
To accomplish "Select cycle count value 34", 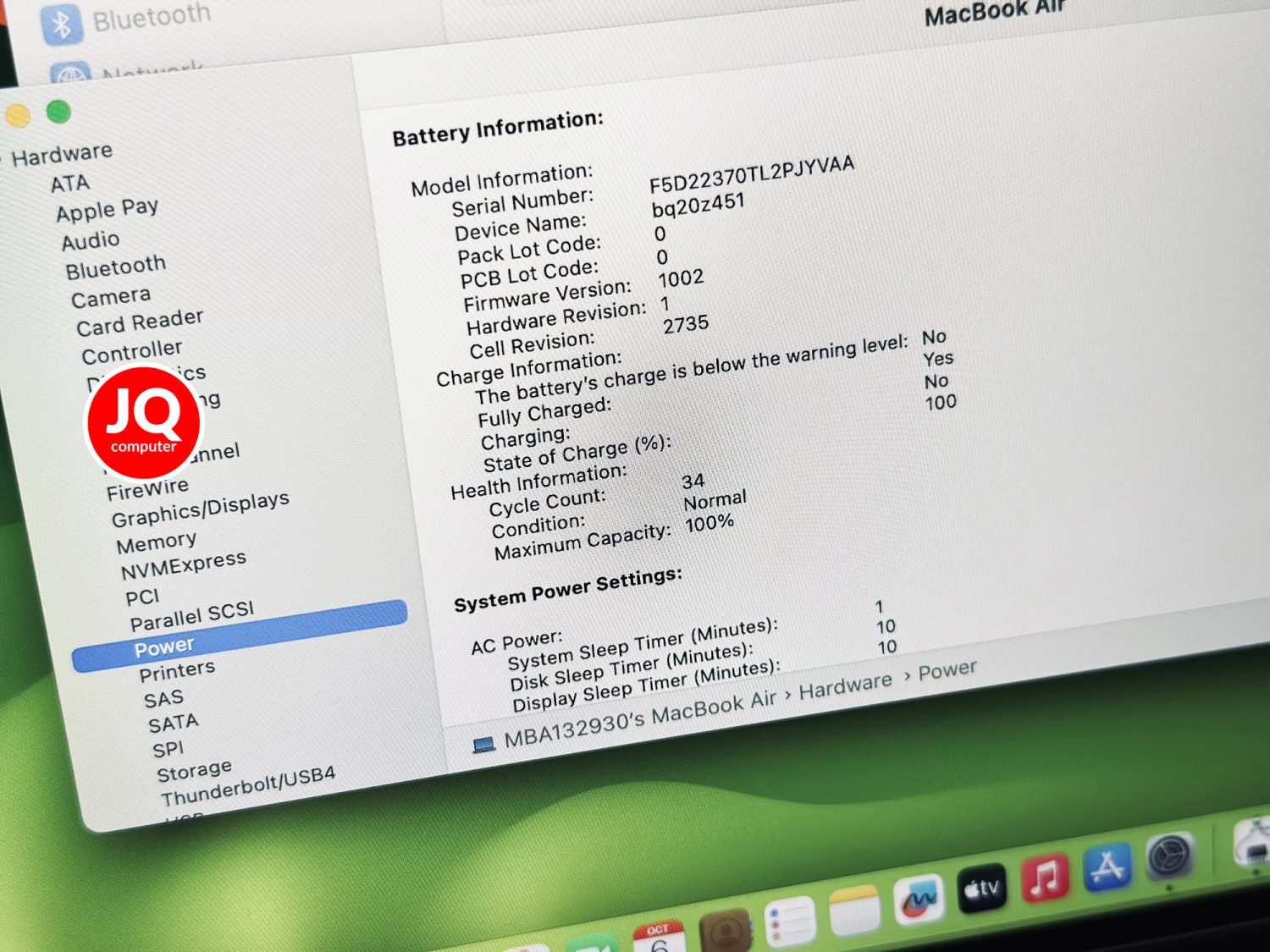I will pos(693,482).
